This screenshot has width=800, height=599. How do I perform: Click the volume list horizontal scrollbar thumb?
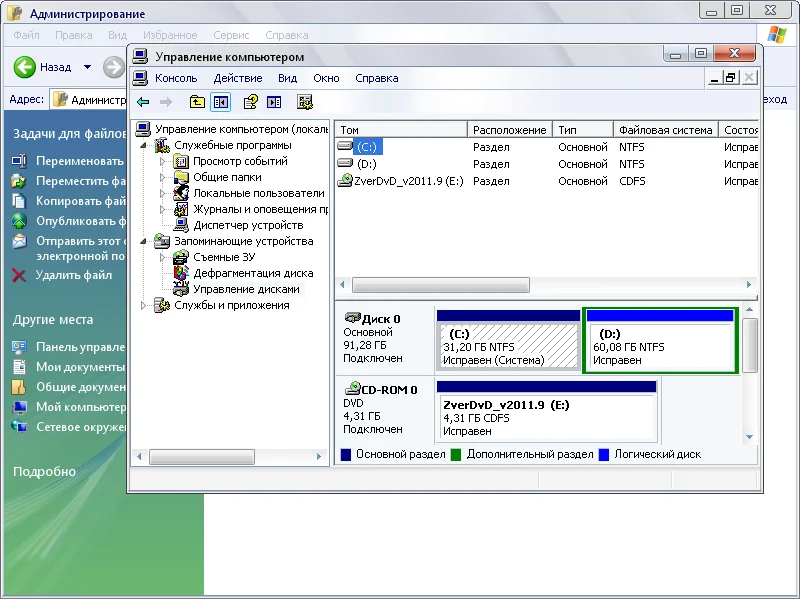(438, 285)
